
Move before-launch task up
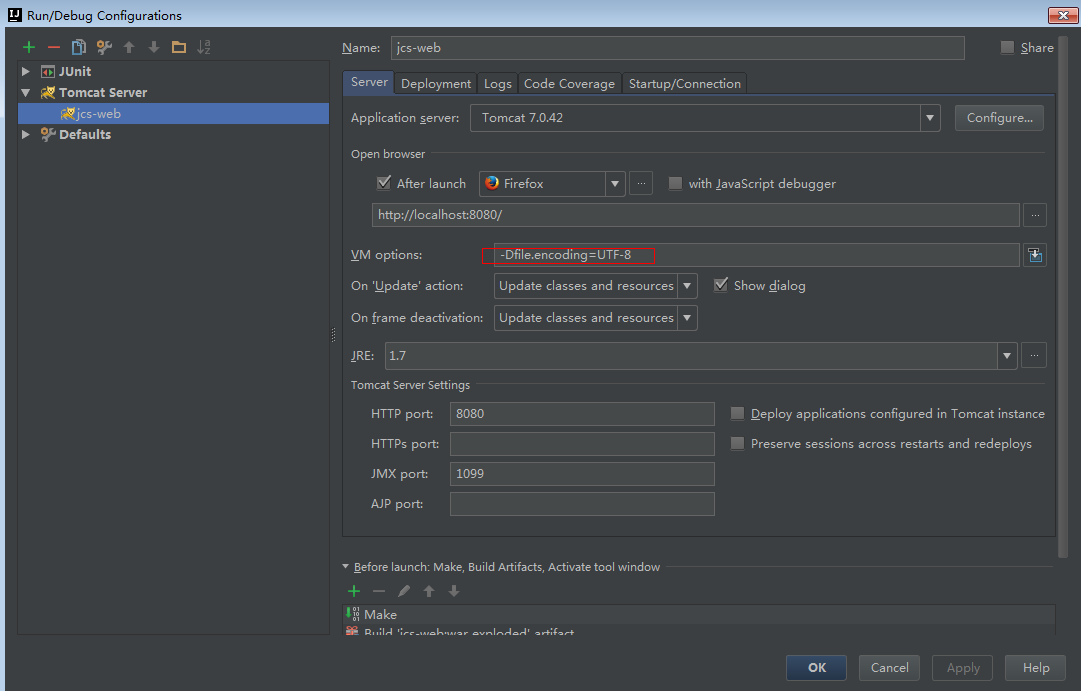tap(429, 591)
